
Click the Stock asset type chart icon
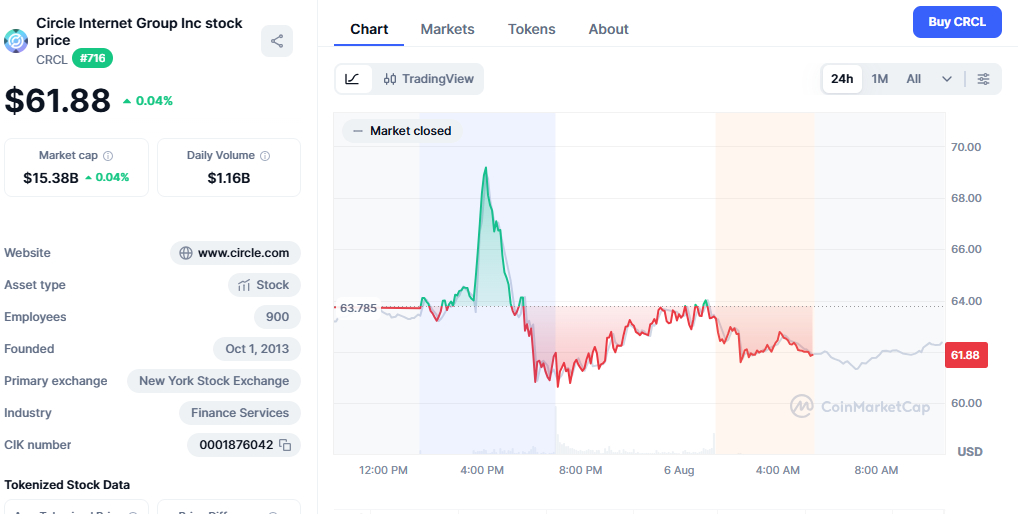(244, 285)
